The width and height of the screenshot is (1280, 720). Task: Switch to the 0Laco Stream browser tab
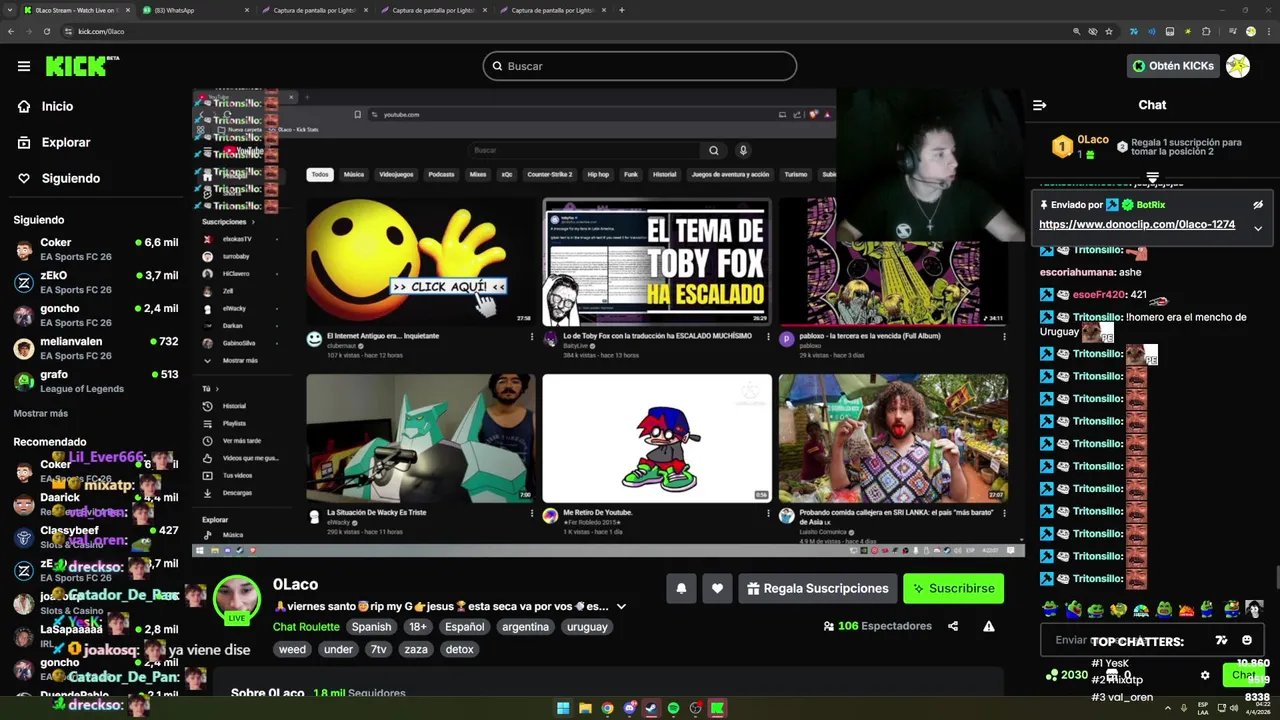pos(76,10)
